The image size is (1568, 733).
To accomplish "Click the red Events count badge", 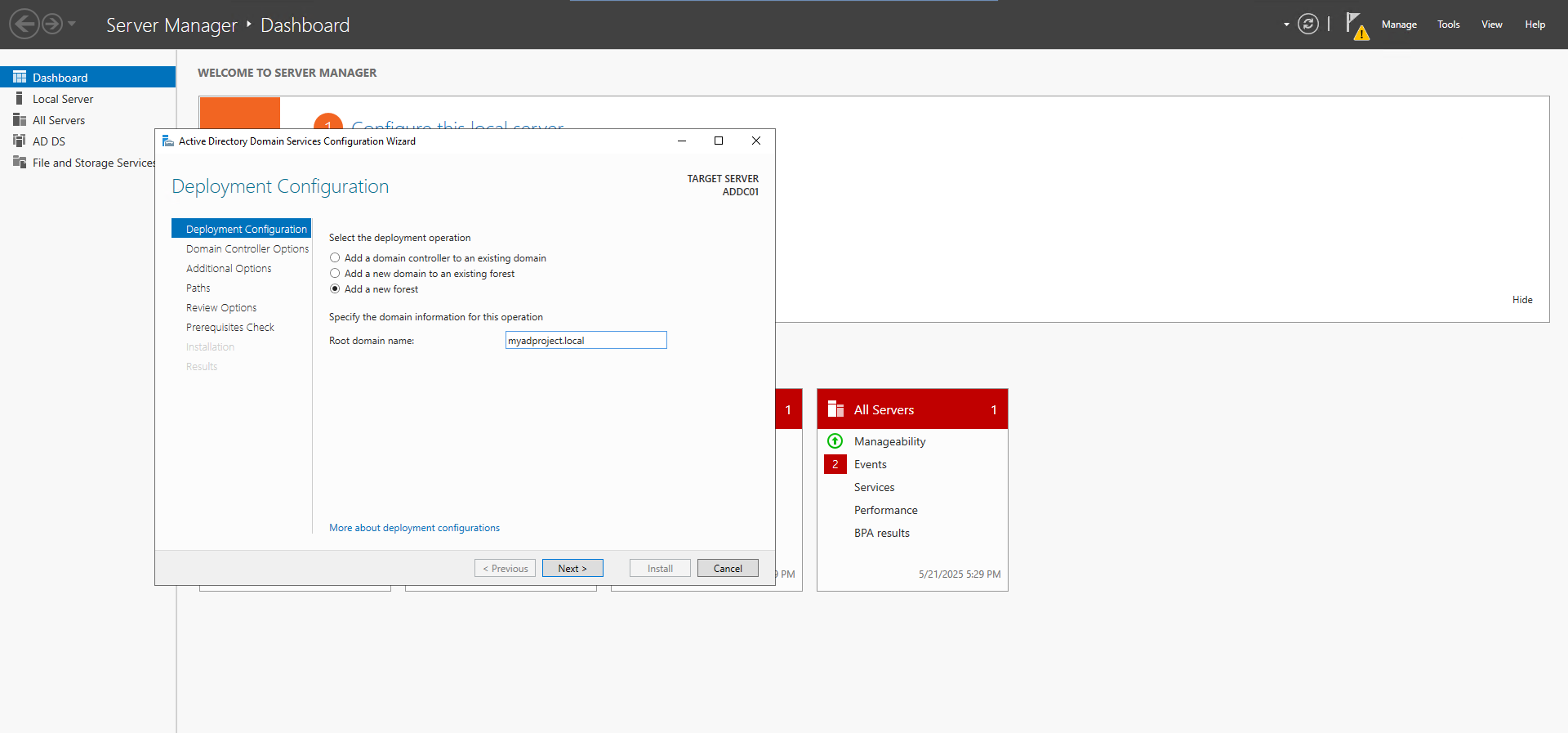I will click(x=835, y=464).
